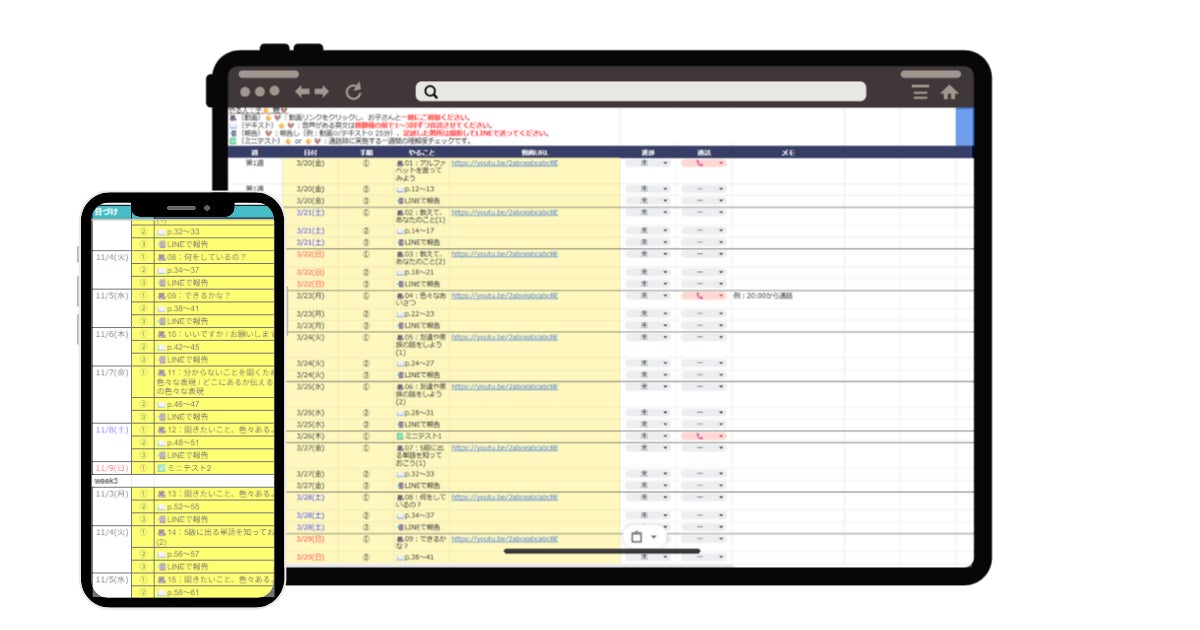Screen dimensions: 1200x630
Task: Click green check icon beside ミニテスト2 on phone
Action: 162,468
